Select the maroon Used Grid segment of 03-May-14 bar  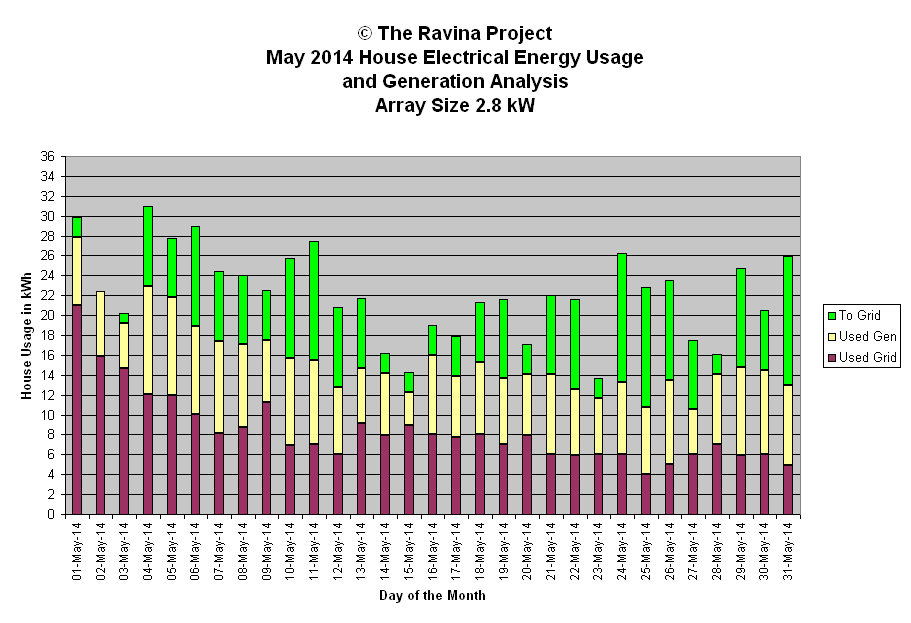(x=124, y=441)
